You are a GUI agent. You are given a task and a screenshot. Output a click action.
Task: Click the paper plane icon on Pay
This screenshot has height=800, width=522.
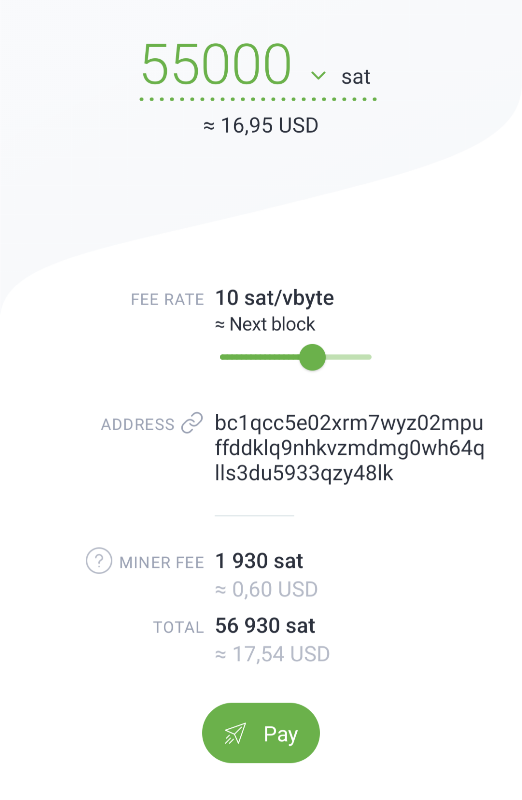point(235,734)
